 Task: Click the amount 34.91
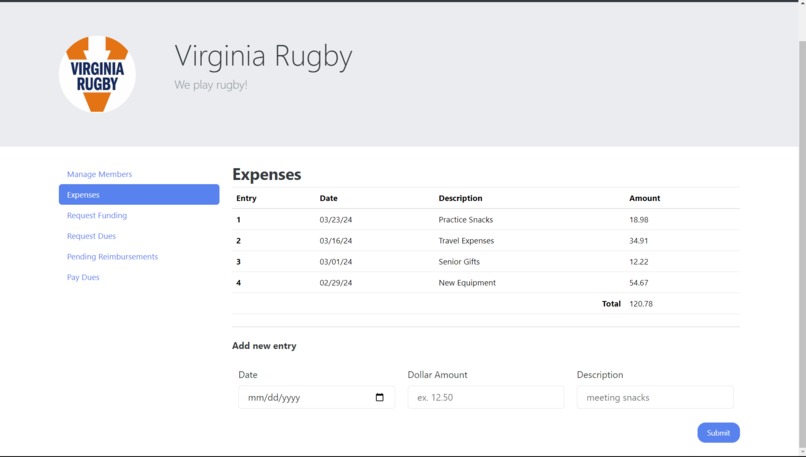click(x=638, y=241)
